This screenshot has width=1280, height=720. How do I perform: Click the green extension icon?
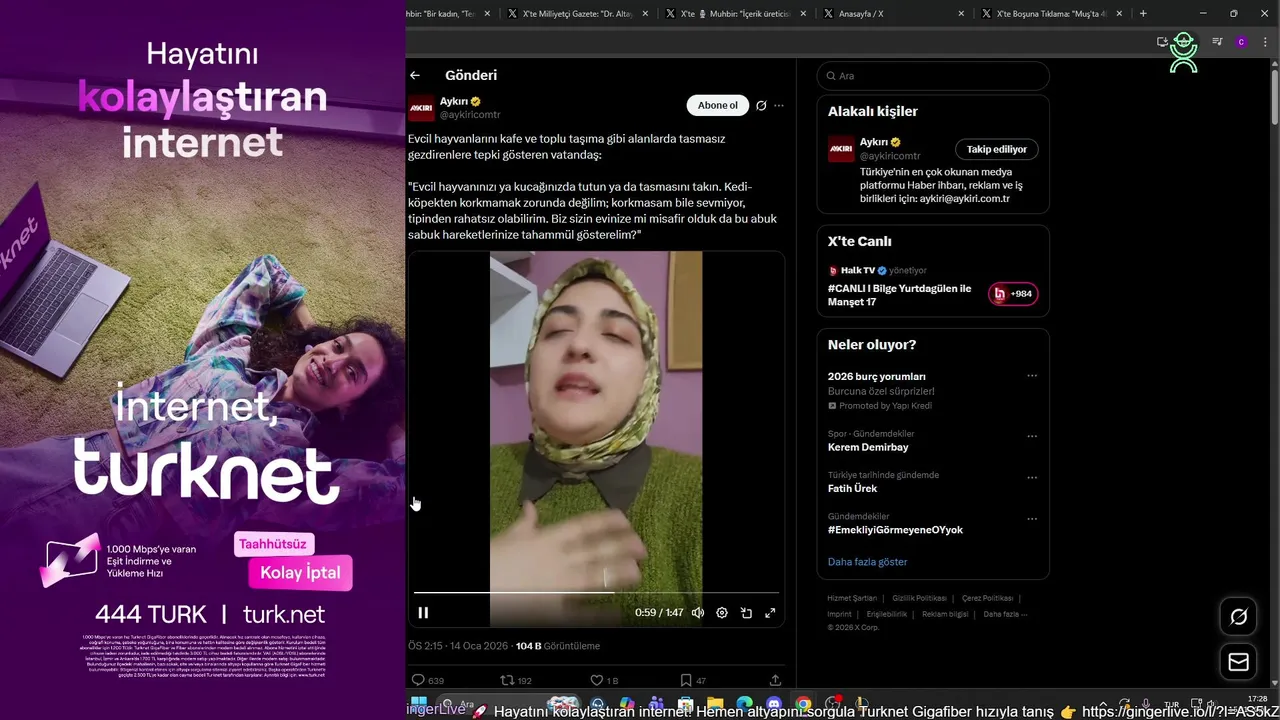click(x=1184, y=52)
